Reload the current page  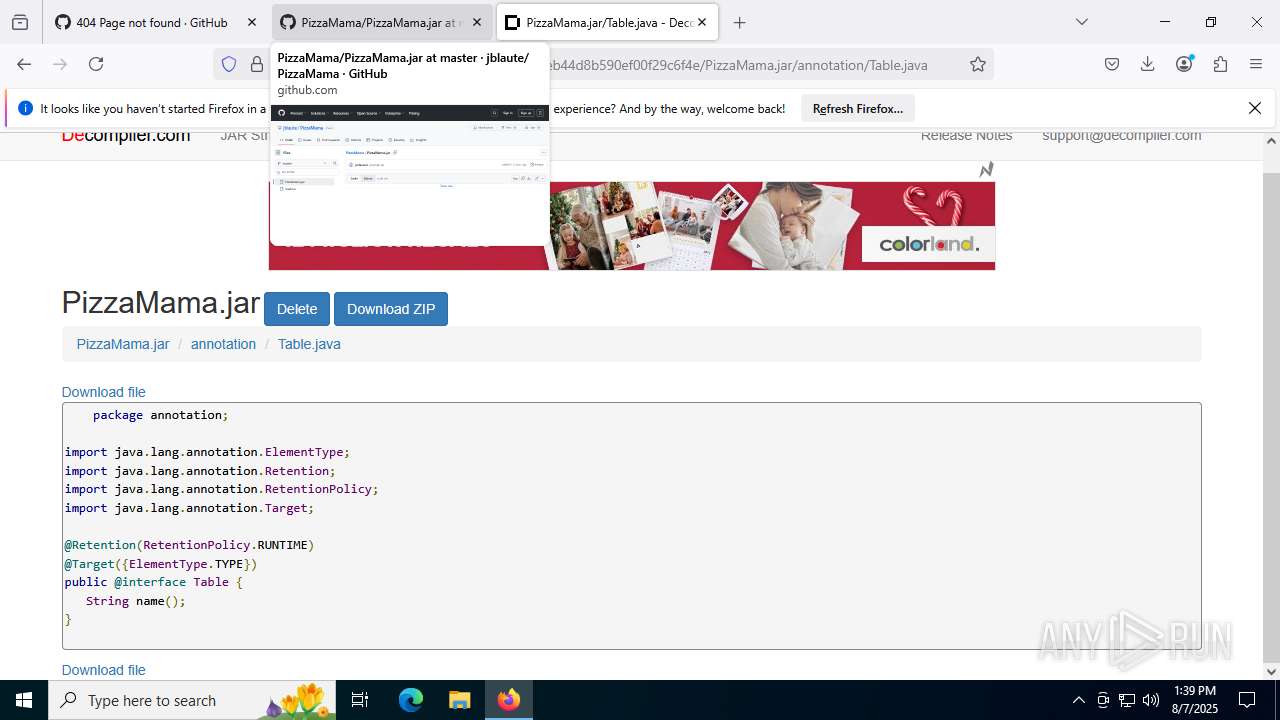coord(96,64)
